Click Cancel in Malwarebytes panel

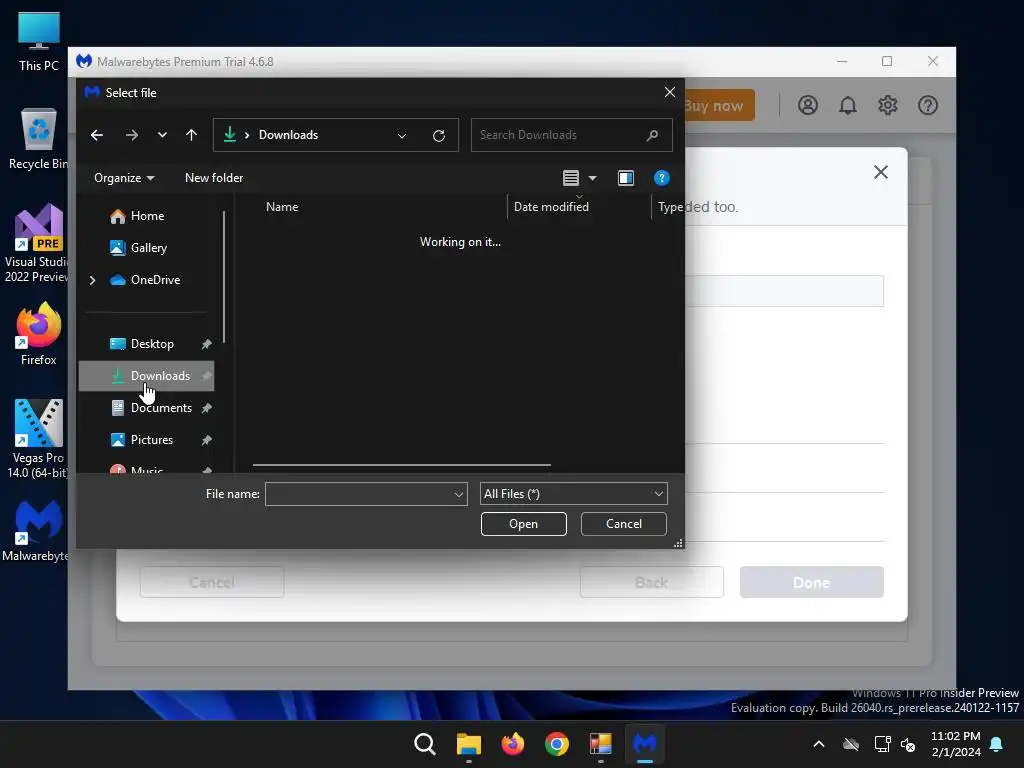pyautogui.click(x=212, y=583)
